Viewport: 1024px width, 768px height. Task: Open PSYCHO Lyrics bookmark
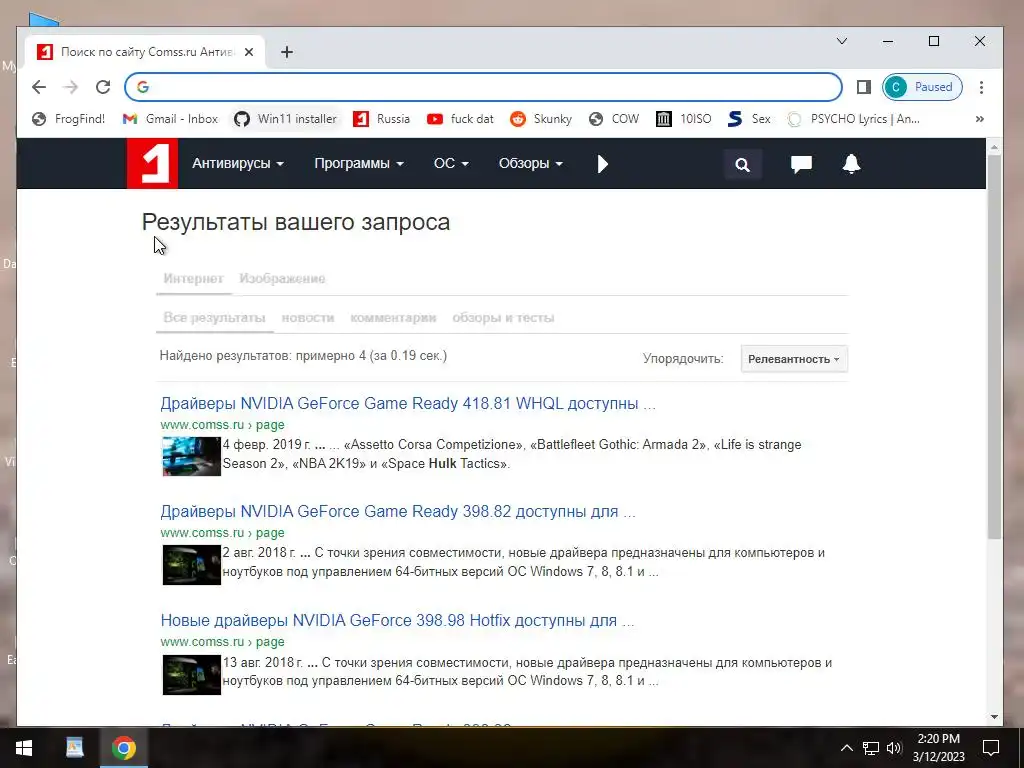point(854,119)
